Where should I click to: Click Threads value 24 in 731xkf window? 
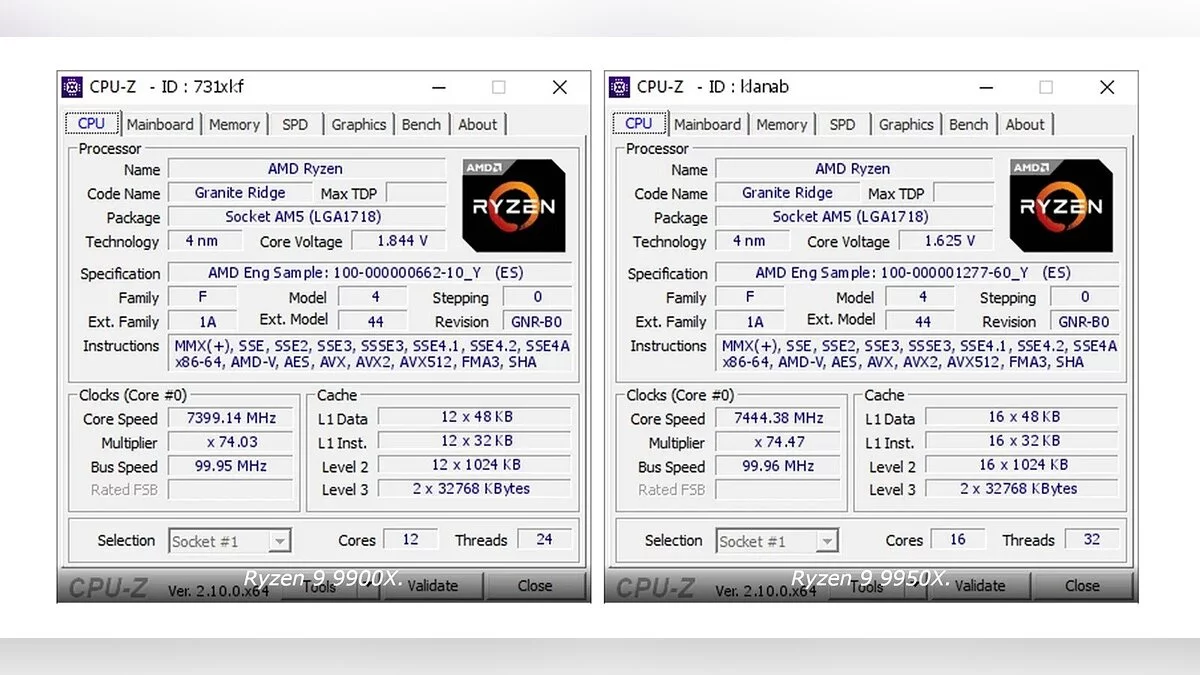(x=544, y=540)
